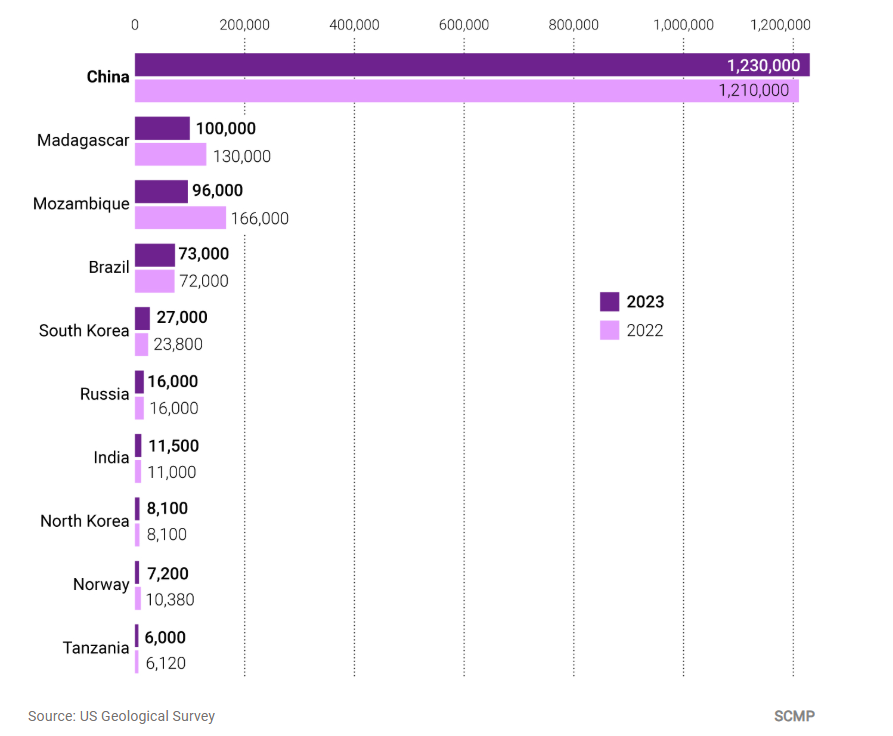Image resolution: width=893 pixels, height=736 pixels.
Task: Click Madagascar's 2022 bar
Action: point(170,155)
